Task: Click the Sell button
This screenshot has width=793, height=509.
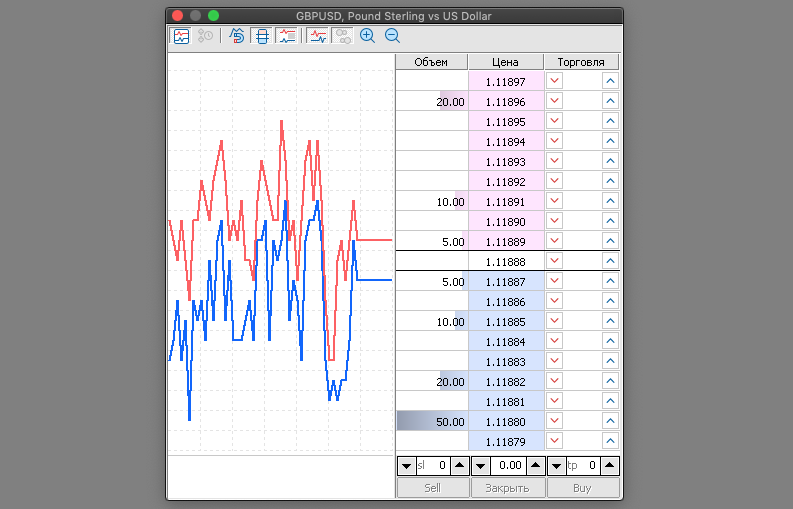Action: [x=433, y=488]
